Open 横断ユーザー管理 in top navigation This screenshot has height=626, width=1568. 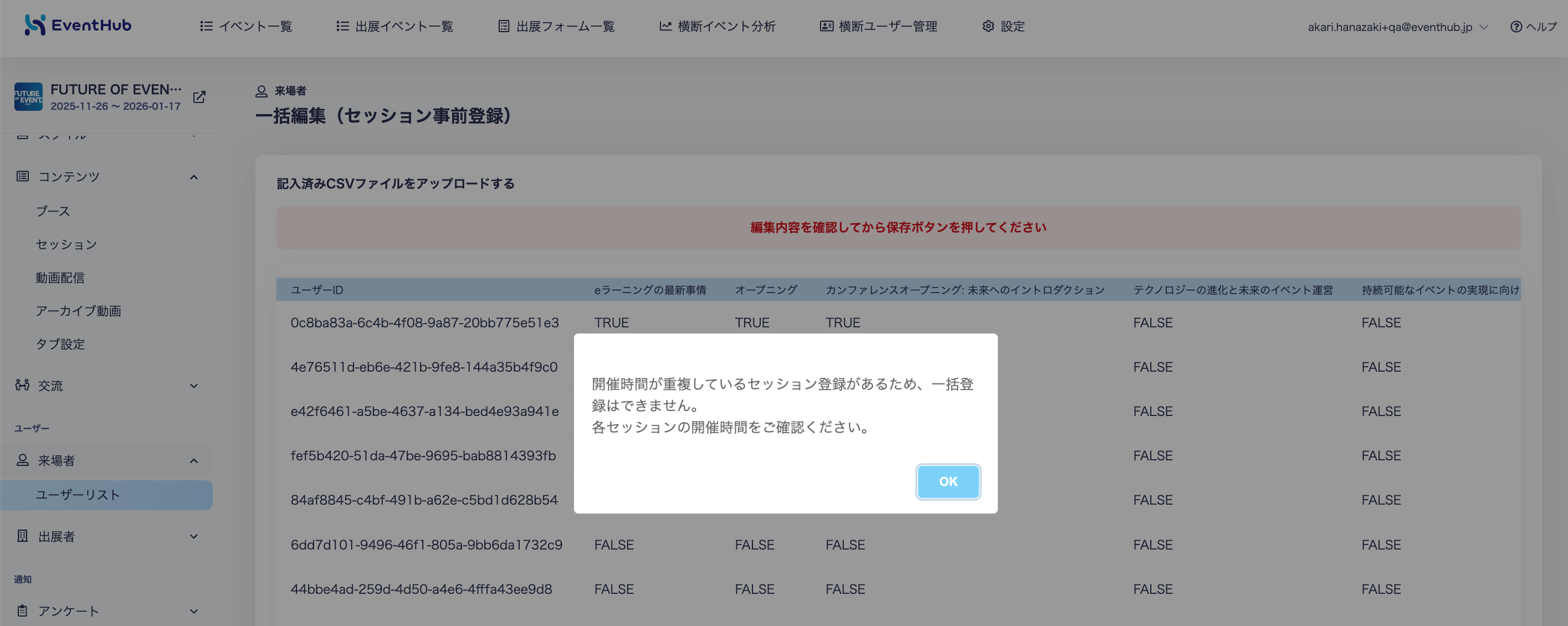tap(878, 26)
